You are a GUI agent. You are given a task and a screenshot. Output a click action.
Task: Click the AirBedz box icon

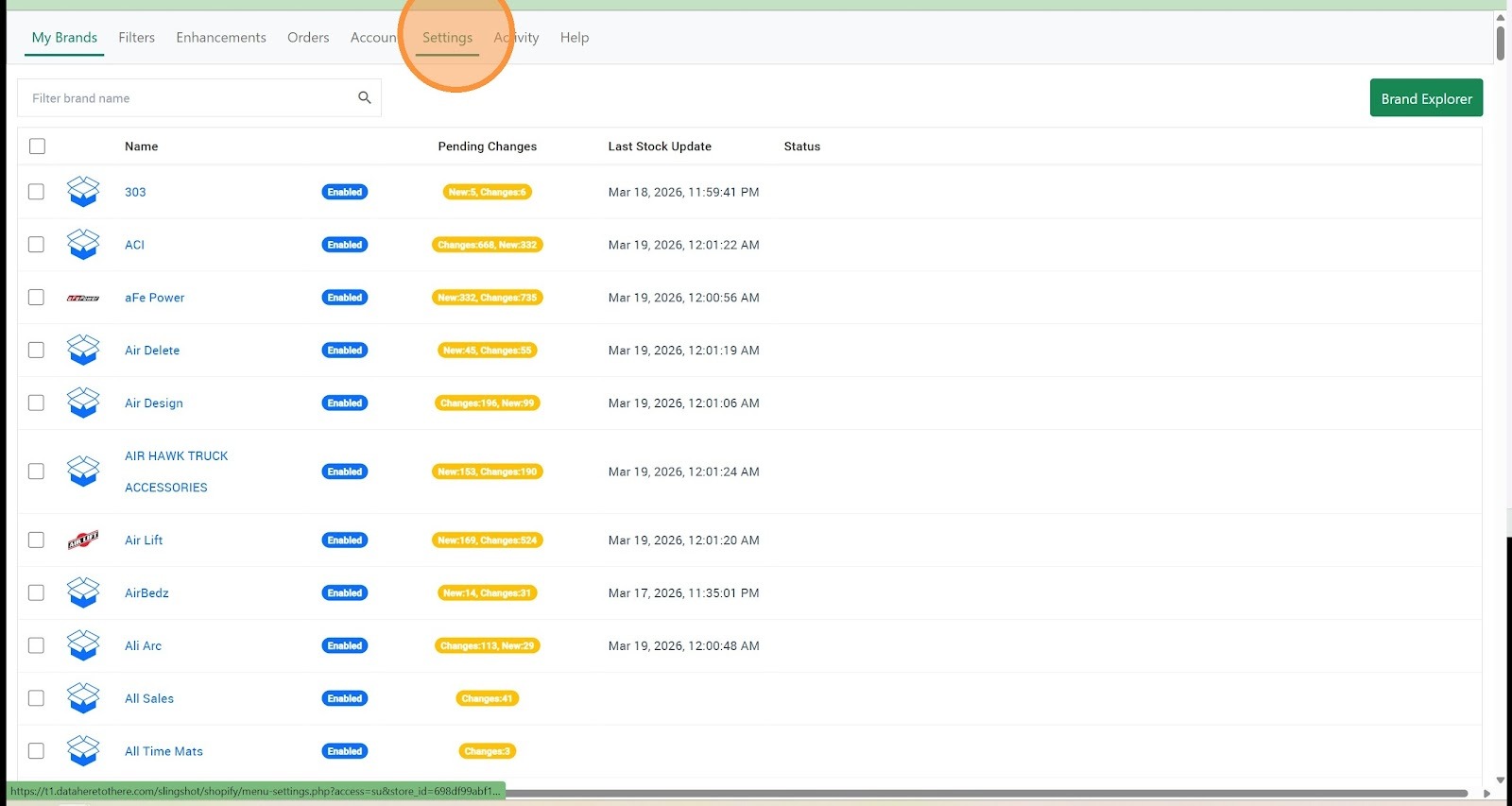click(83, 593)
